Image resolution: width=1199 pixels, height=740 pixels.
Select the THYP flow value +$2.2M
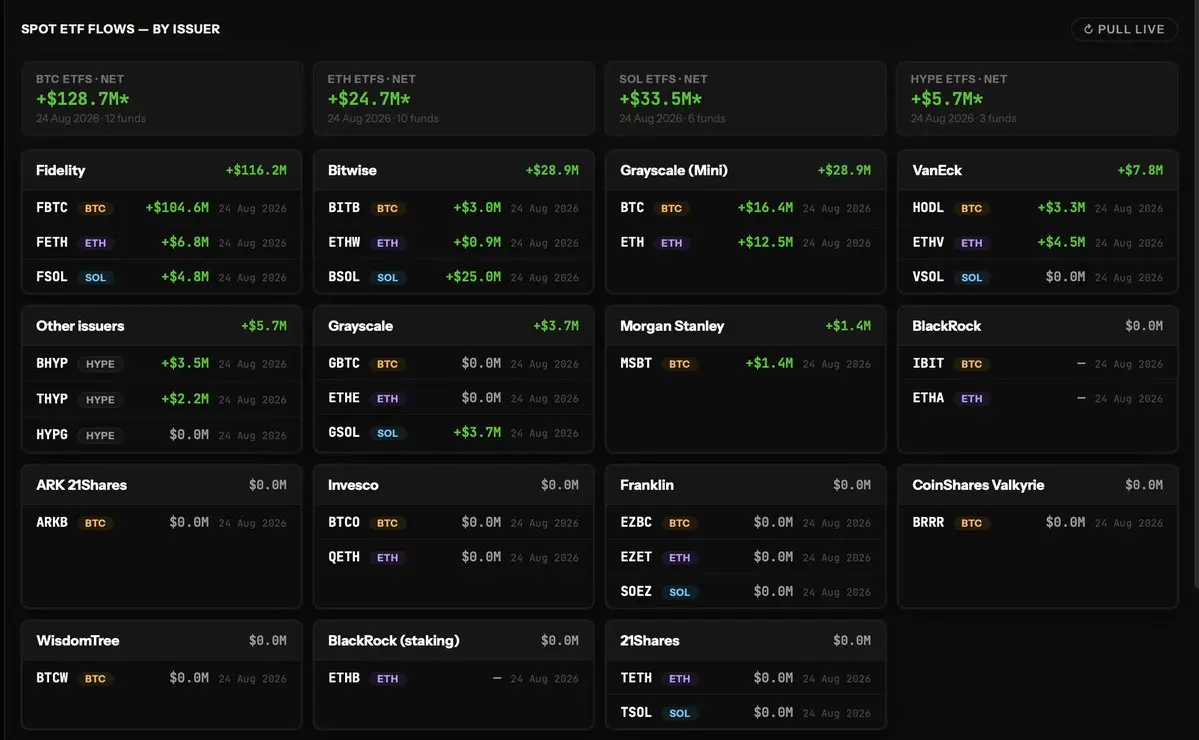[184, 399]
